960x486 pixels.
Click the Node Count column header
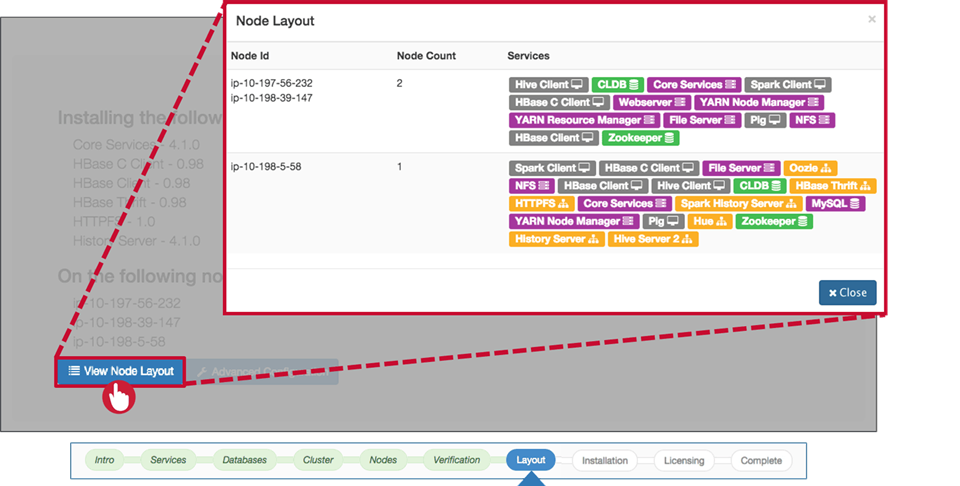[x=426, y=56]
